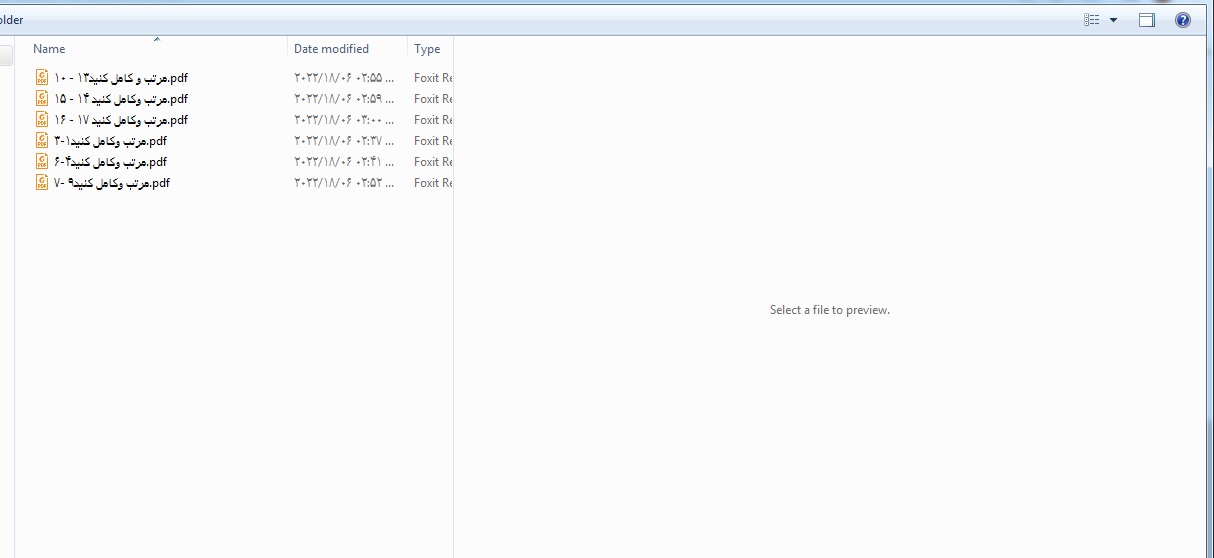Select file name مرتب وکامل کنید ۱۷ - ۱۶.pdf
Screen dimensions: 1214x558
120,119
